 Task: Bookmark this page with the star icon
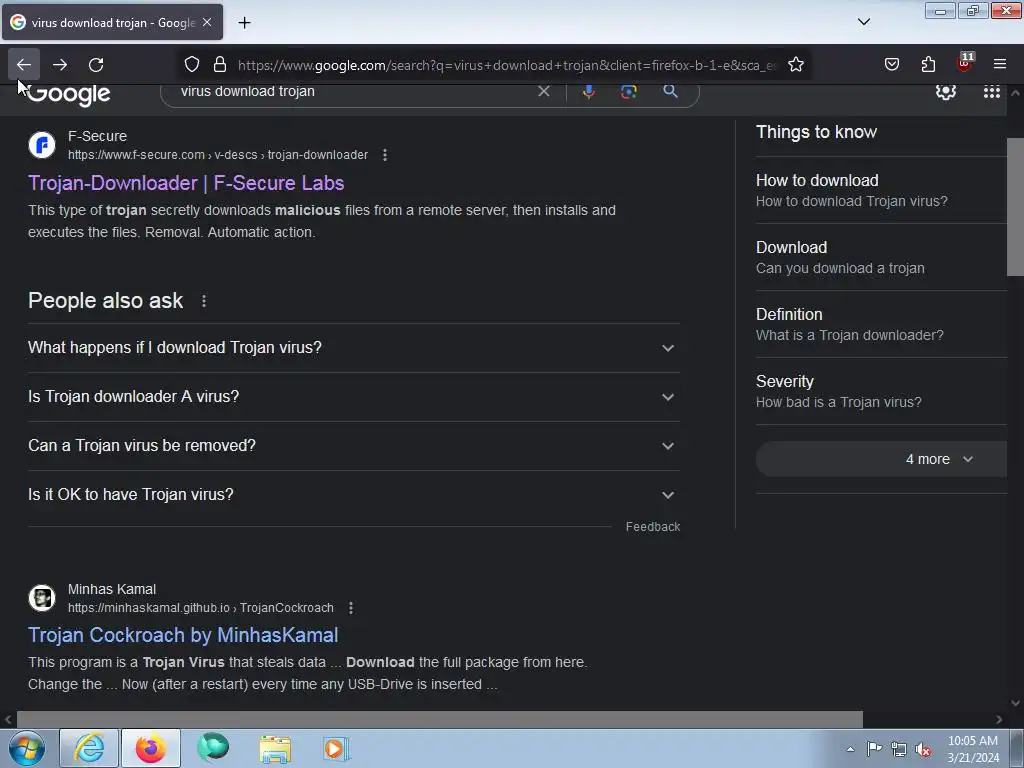click(x=795, y=65)
